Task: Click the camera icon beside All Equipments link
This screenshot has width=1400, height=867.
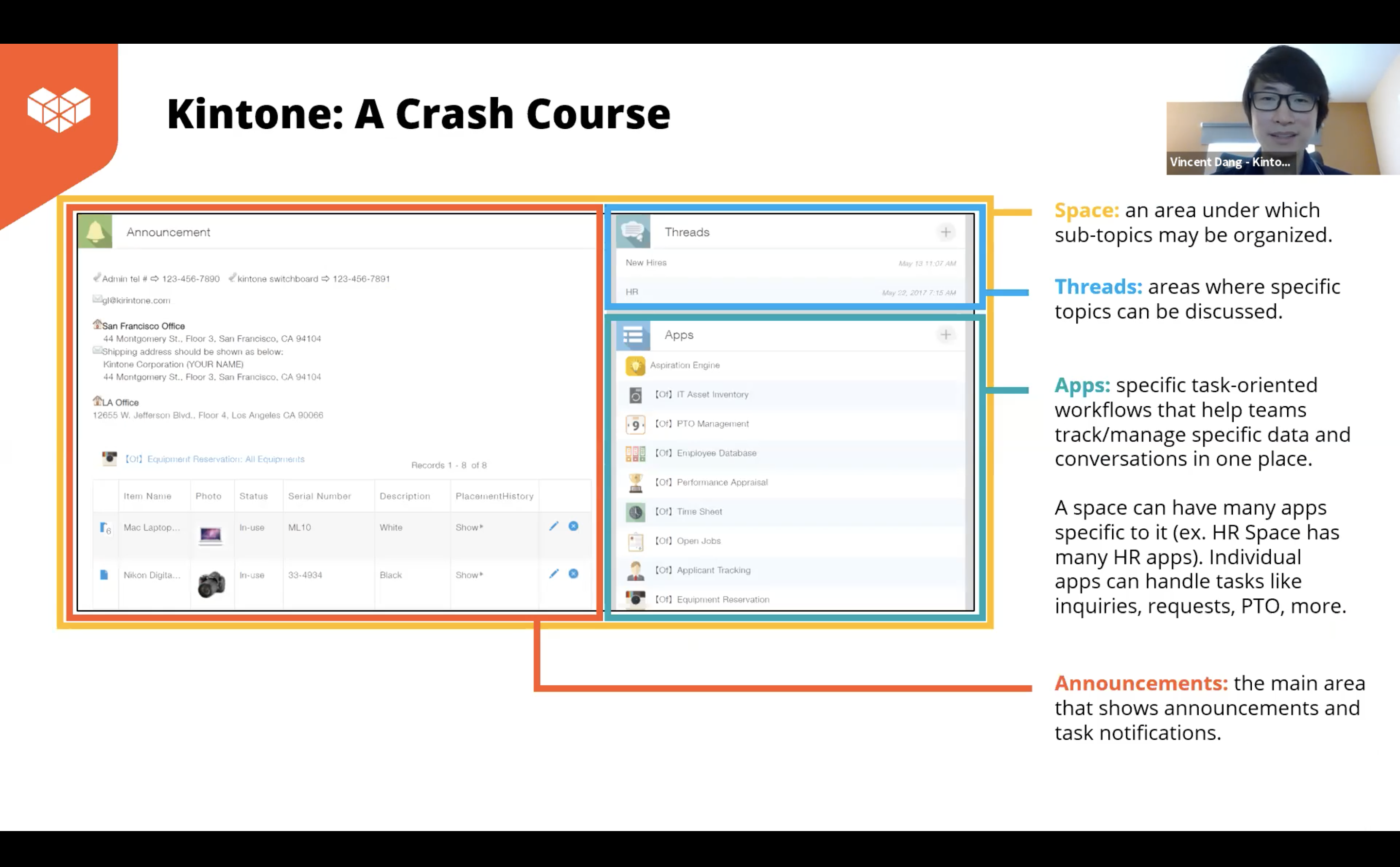Action: 109,458
